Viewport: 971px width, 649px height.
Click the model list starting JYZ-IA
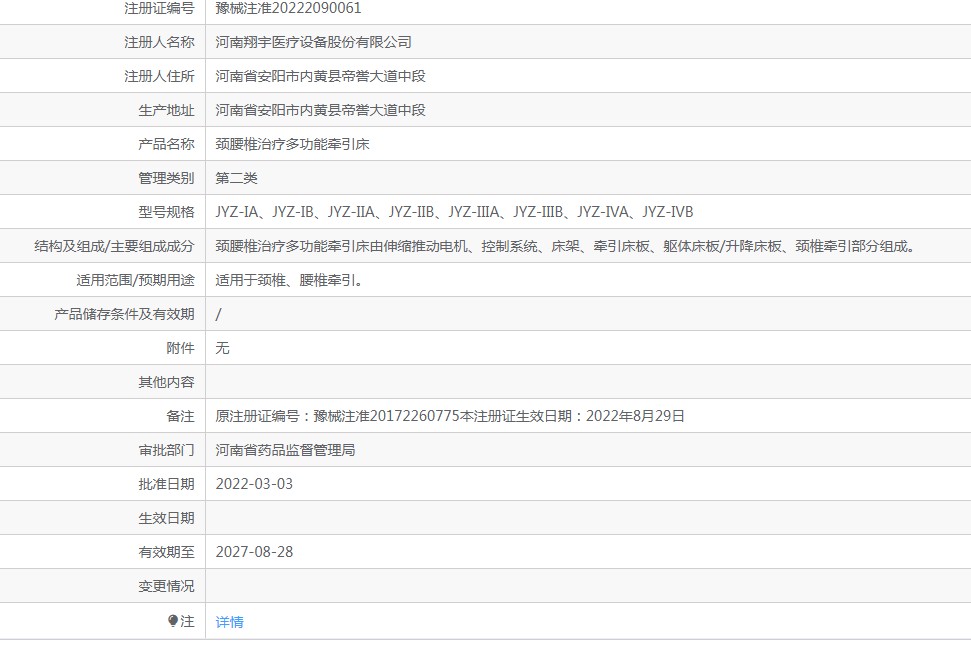click(x=454, y=212)
